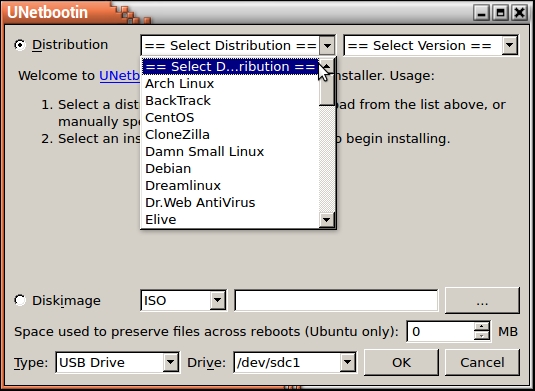Confirm with the OK button
Viewport: 535px width, 391px height.
(x=401, y=362)
